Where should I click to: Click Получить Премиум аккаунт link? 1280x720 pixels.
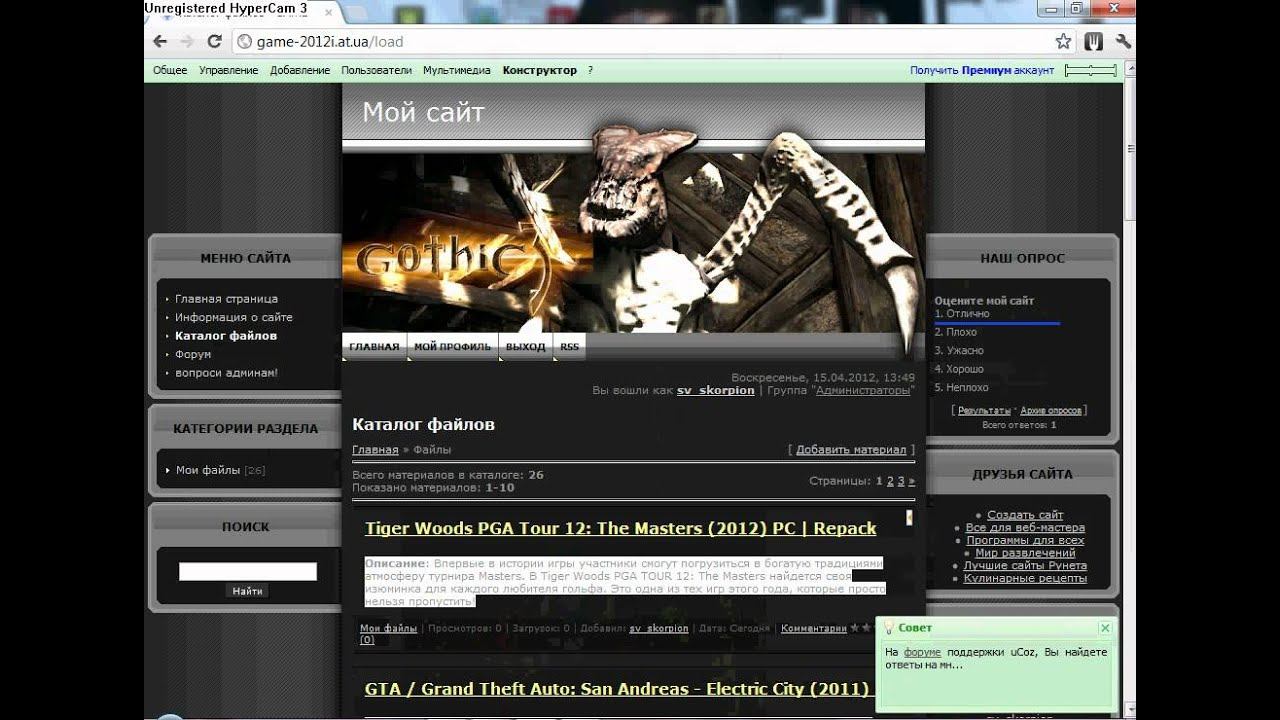982,71
